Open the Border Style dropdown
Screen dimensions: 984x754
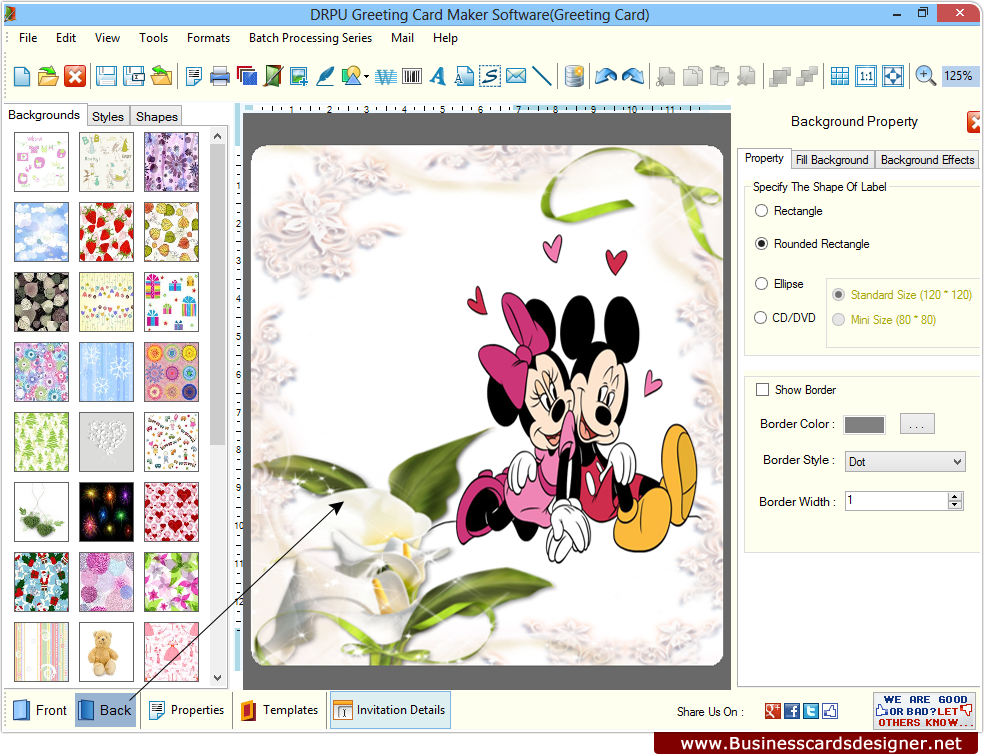click(x=905, y=461)
